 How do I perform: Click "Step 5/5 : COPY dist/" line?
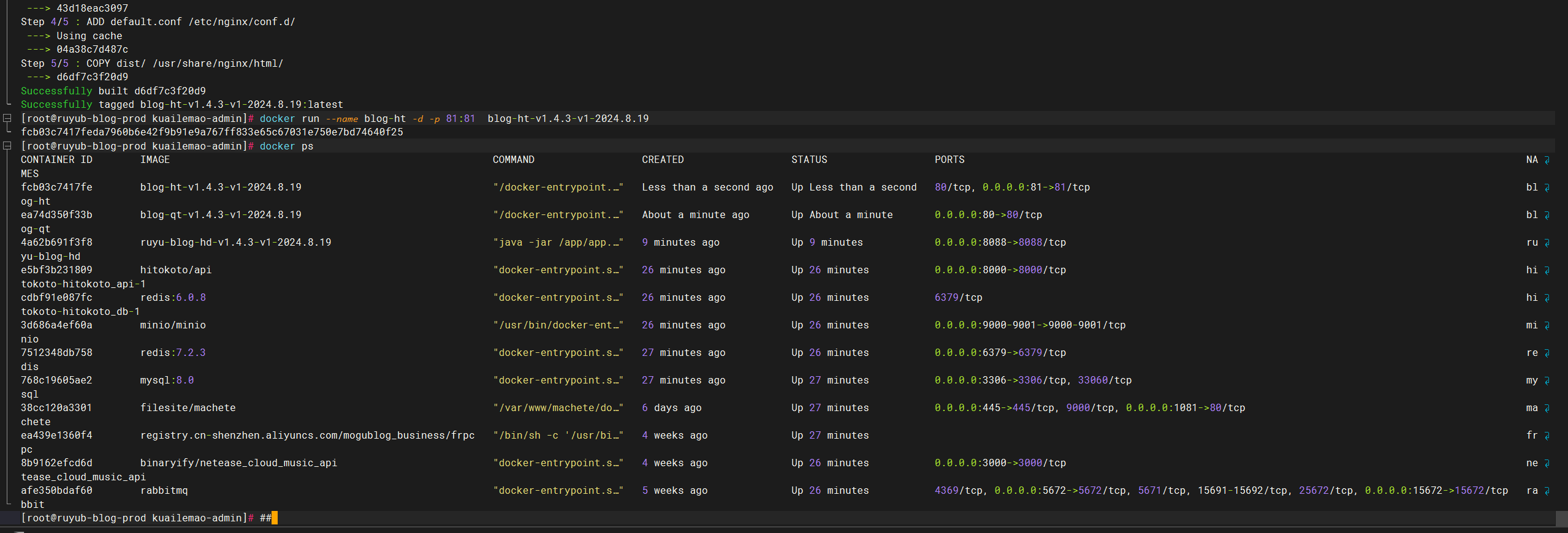(152, 64)
